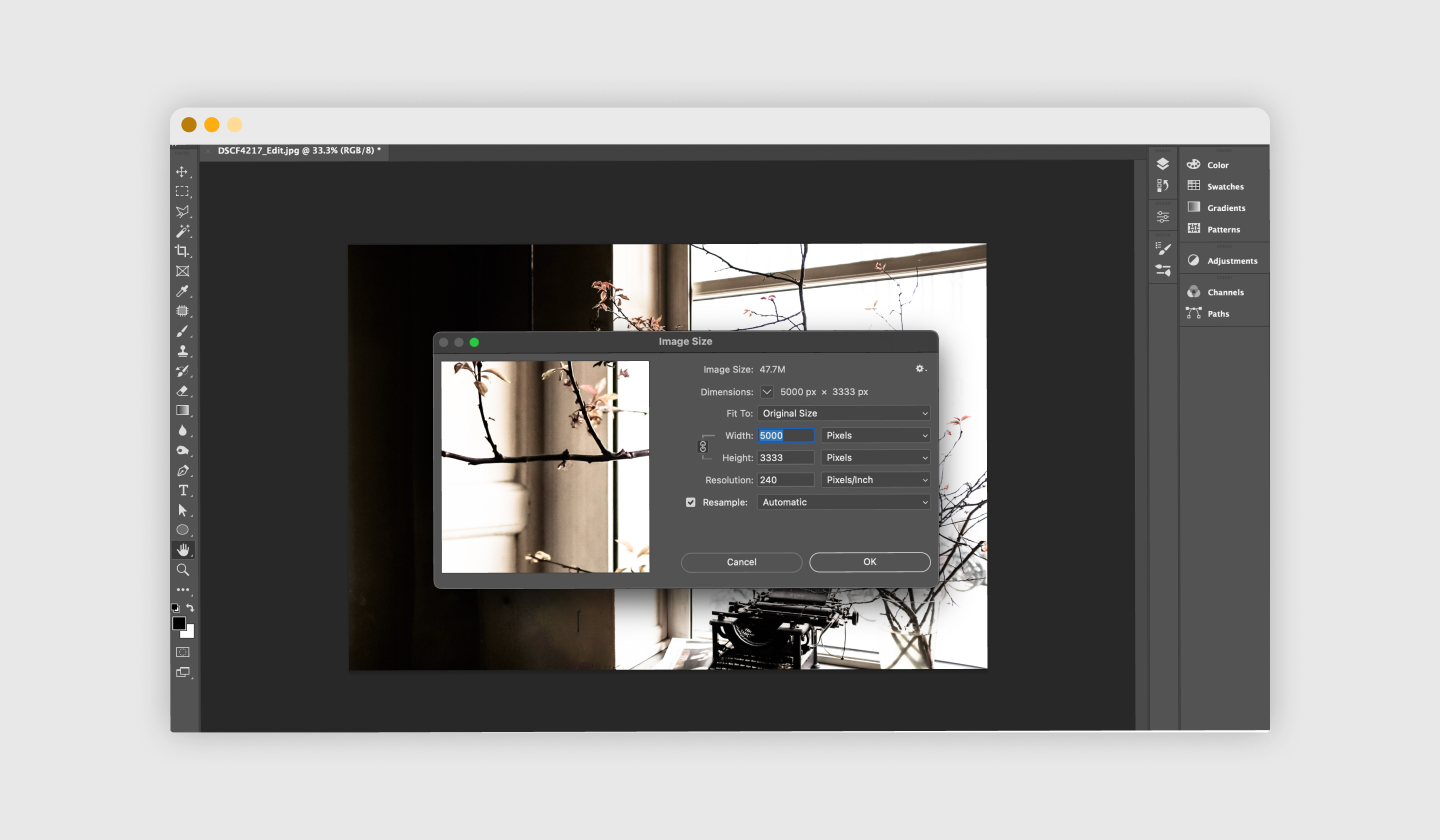The image size is (1440, 840).
Task: Select the Zoom magnifier tool
Action: click(x=182, y=569)
